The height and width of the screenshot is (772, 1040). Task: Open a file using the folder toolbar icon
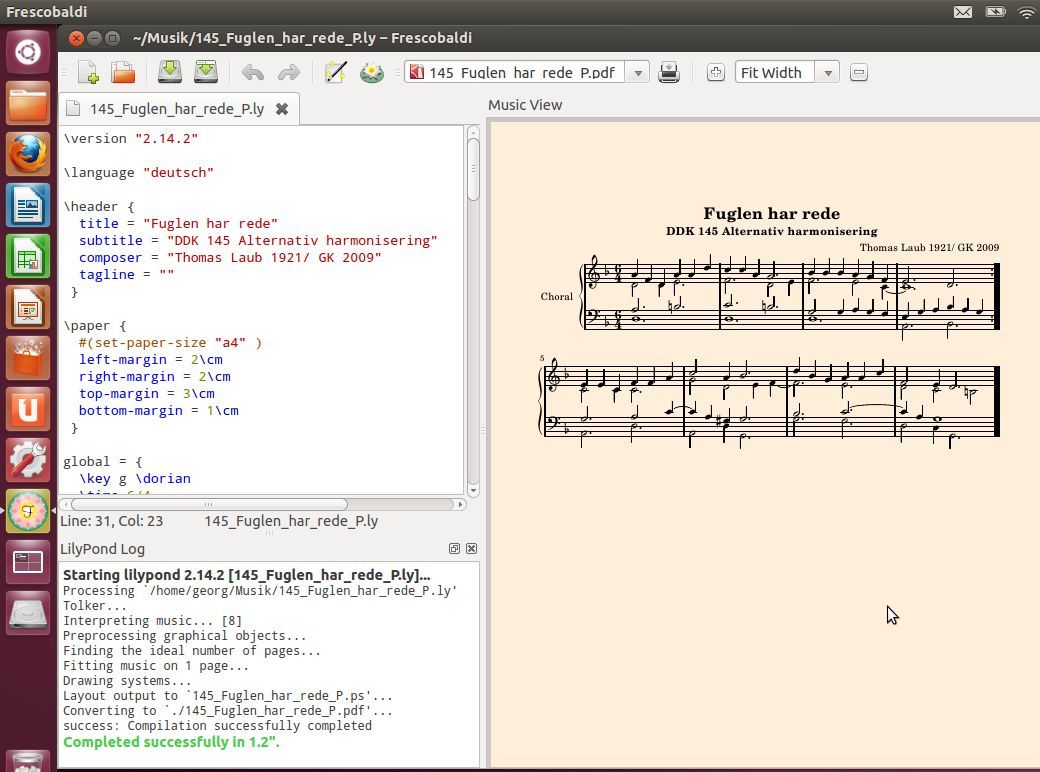tap(123, 72)
